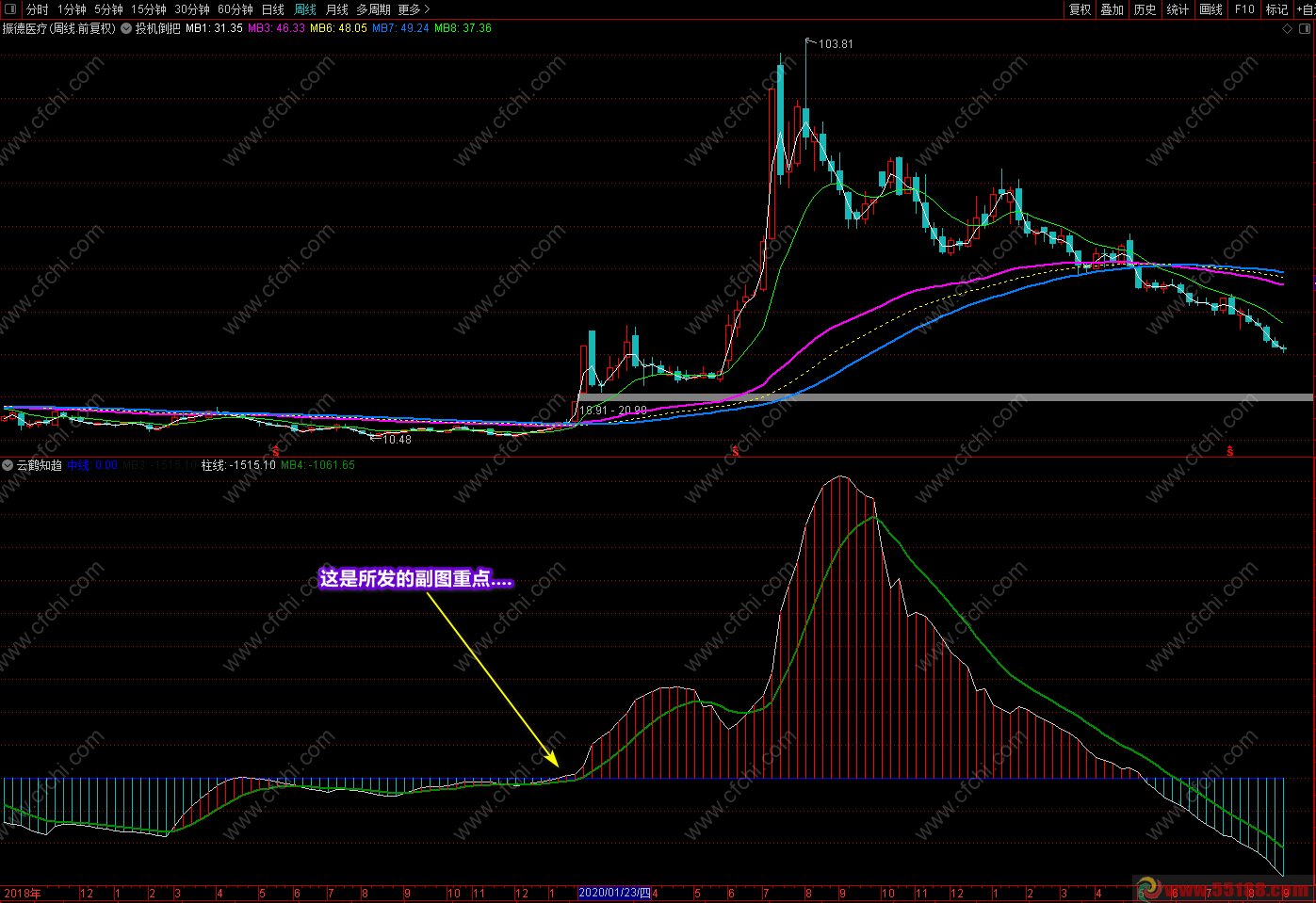Image resolution: width=1316 pixels, height=903 pixels.
Task: Click the gray horizontal gap band
Action: 945,397
